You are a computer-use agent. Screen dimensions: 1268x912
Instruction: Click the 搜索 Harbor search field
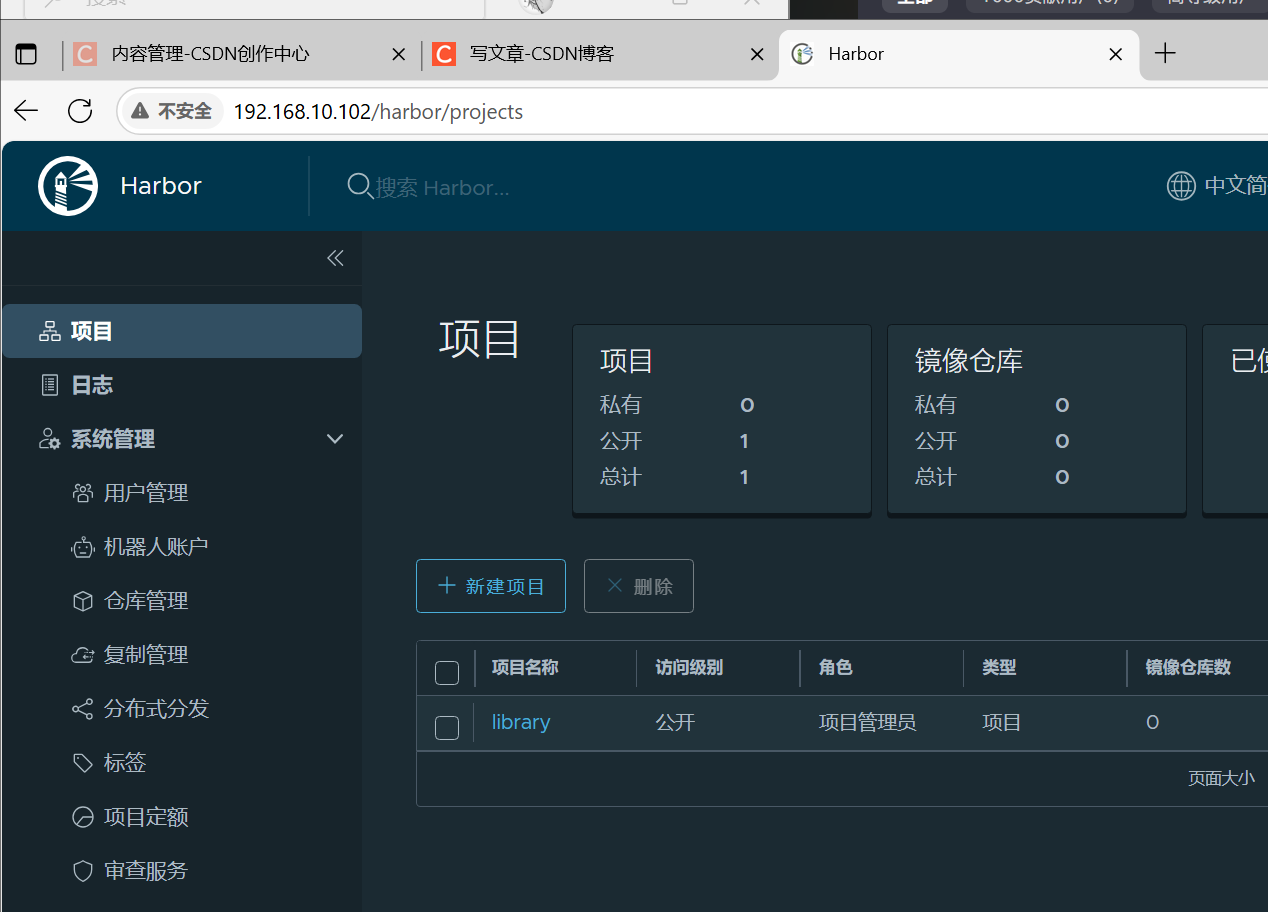pos(442,187)
